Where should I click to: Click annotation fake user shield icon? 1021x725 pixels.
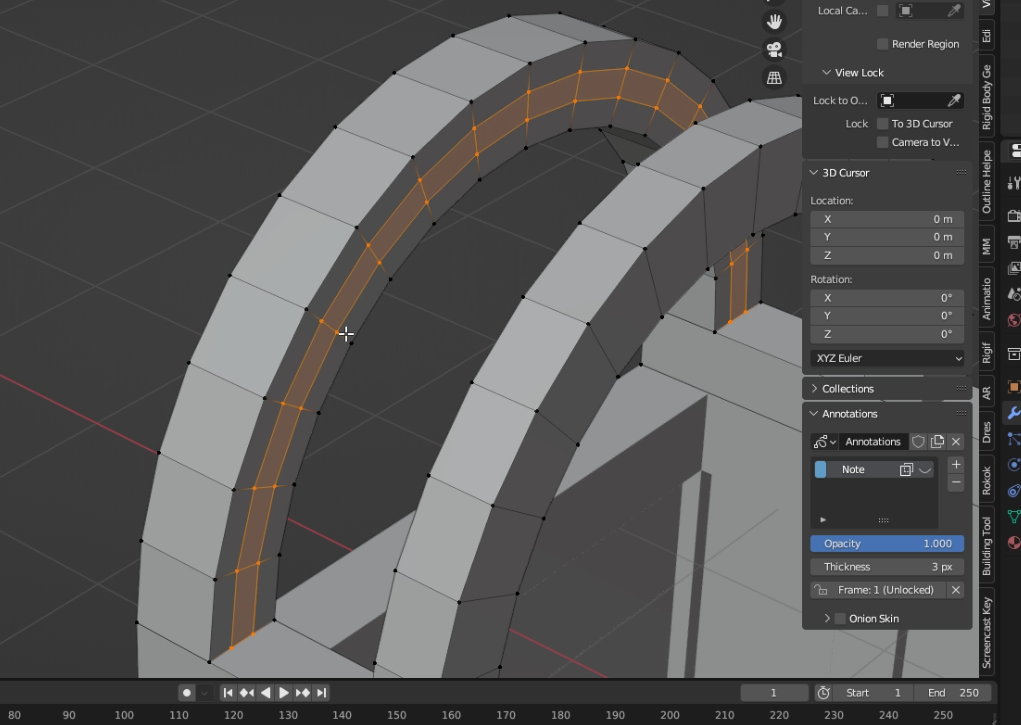click(x=918, y=442)
